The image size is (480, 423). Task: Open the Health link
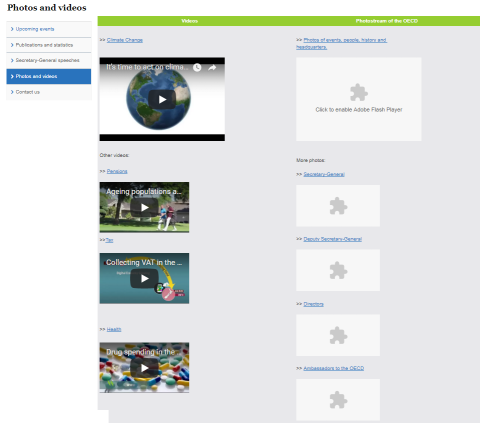click(114, 329)
